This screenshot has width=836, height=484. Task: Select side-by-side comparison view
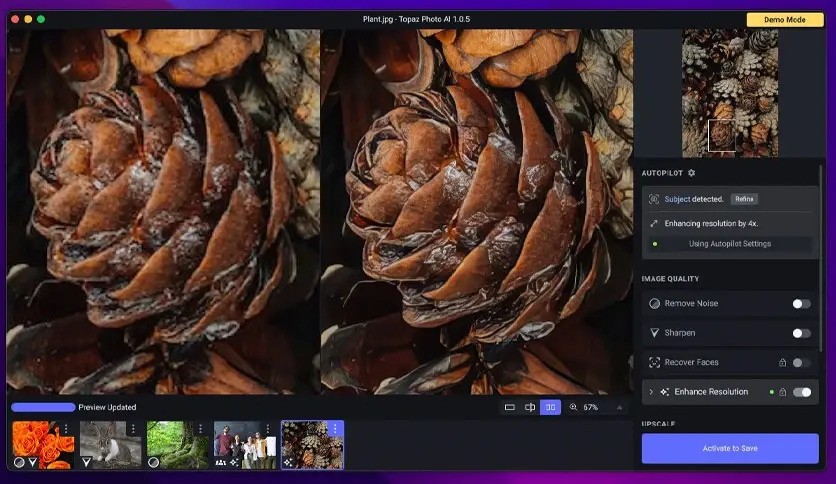pos(550,407)
